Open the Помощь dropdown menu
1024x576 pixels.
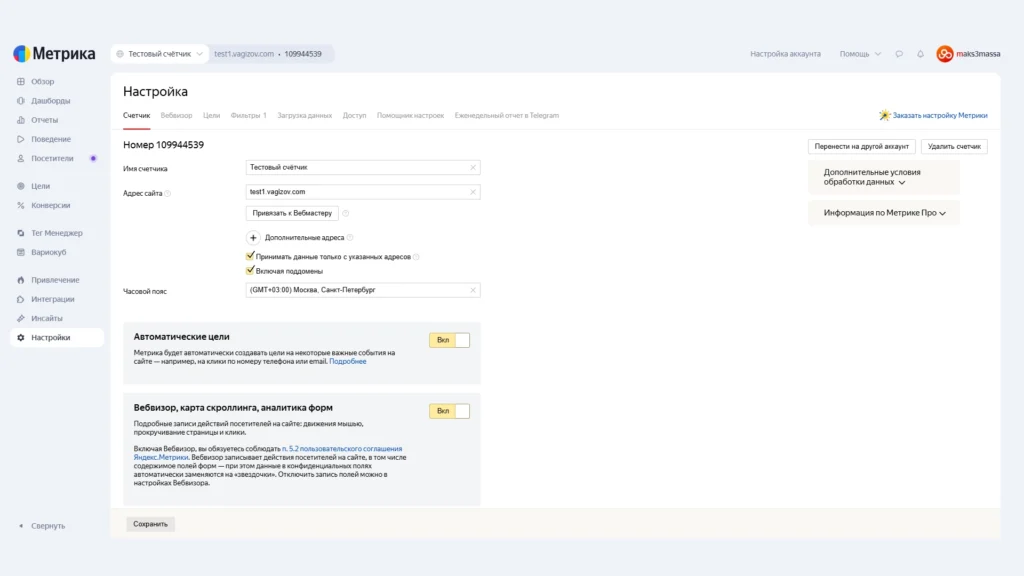[x=860, y=54]
